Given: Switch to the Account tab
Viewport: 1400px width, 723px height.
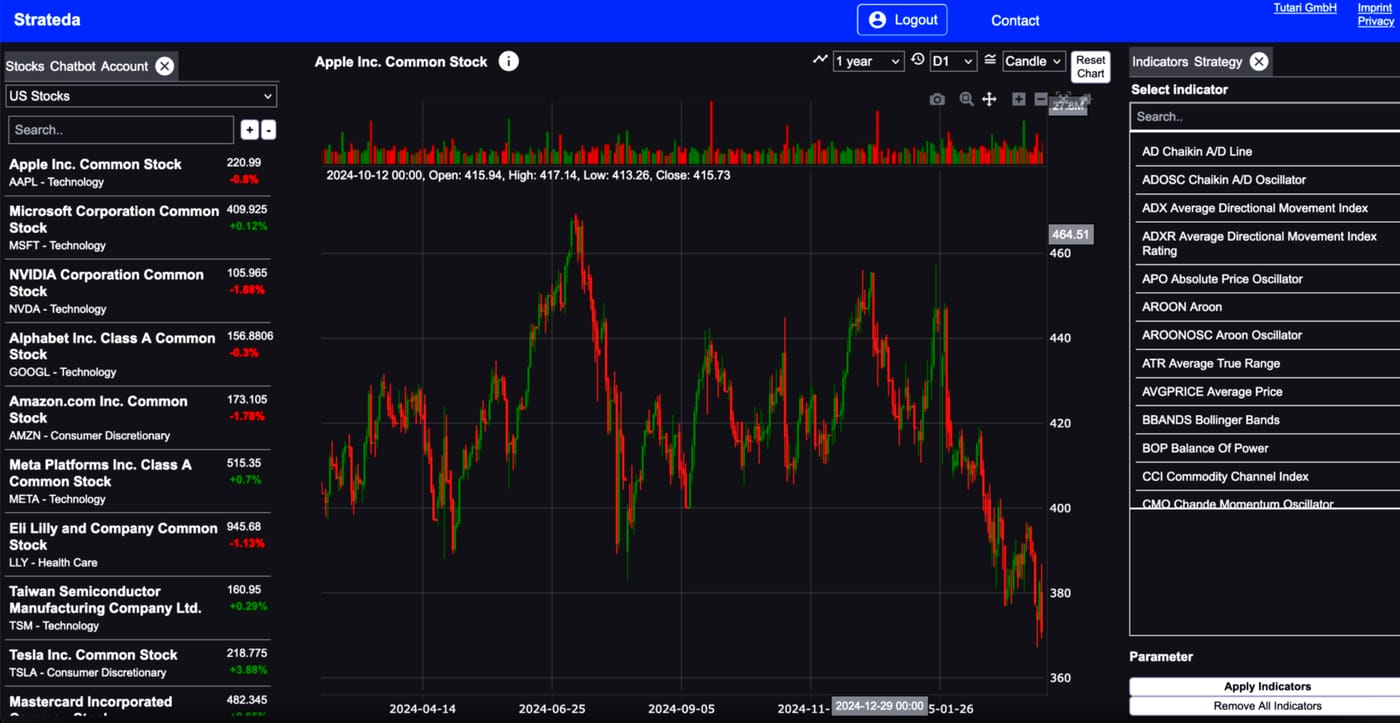Looking at the screenshot, I should (124, 66).
